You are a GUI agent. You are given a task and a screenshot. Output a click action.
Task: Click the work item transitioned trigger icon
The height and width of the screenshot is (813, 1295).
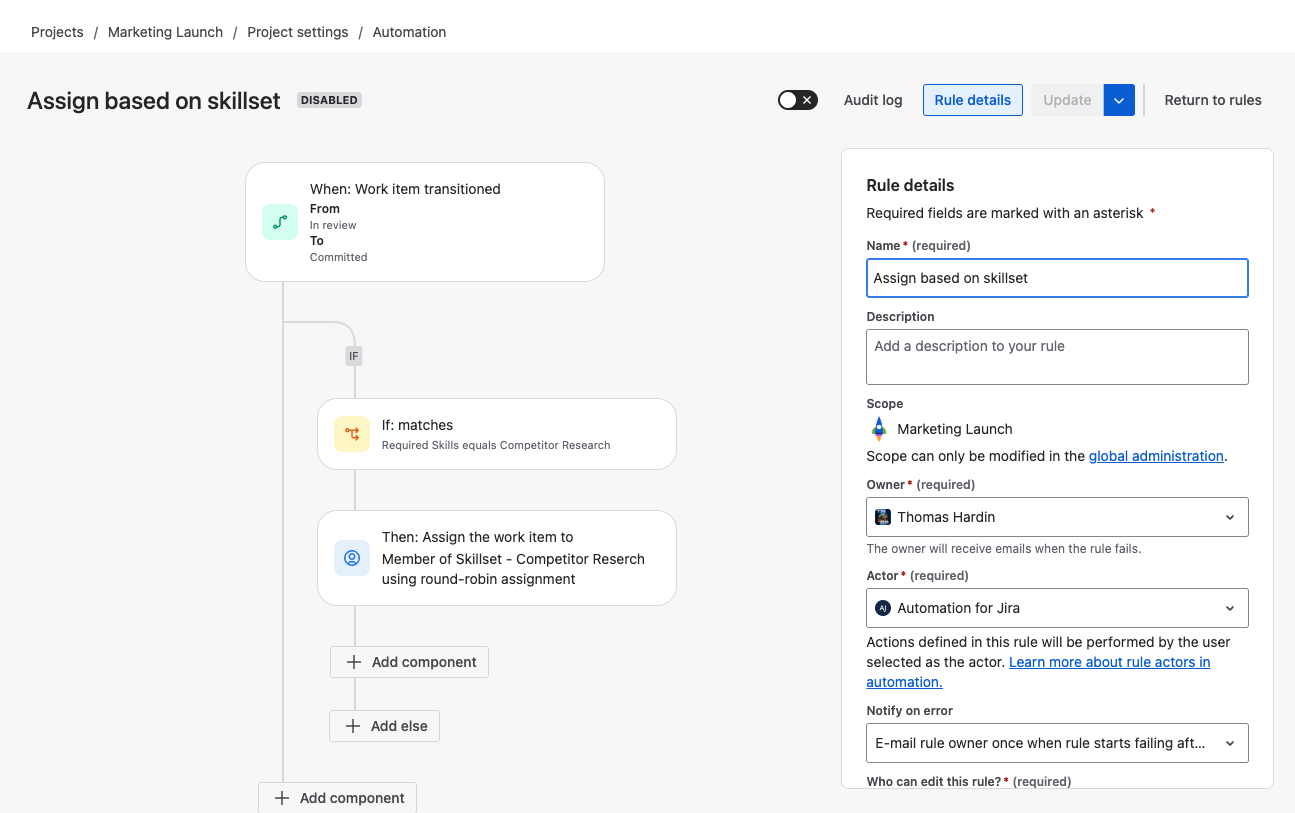[280, 221]
